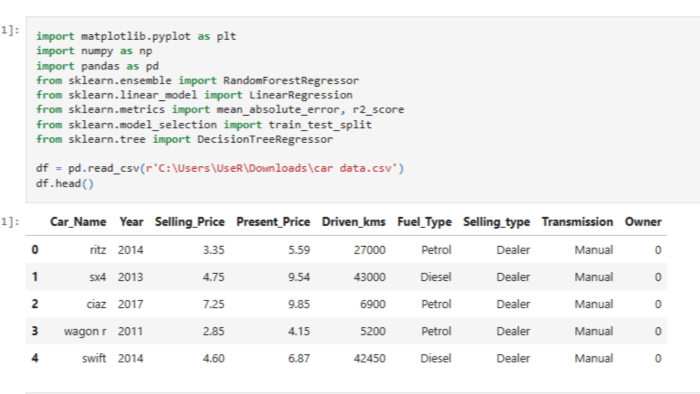Click the Fuel_Type column header
This screenshot has height=394, width=700.
coord(424,222)
